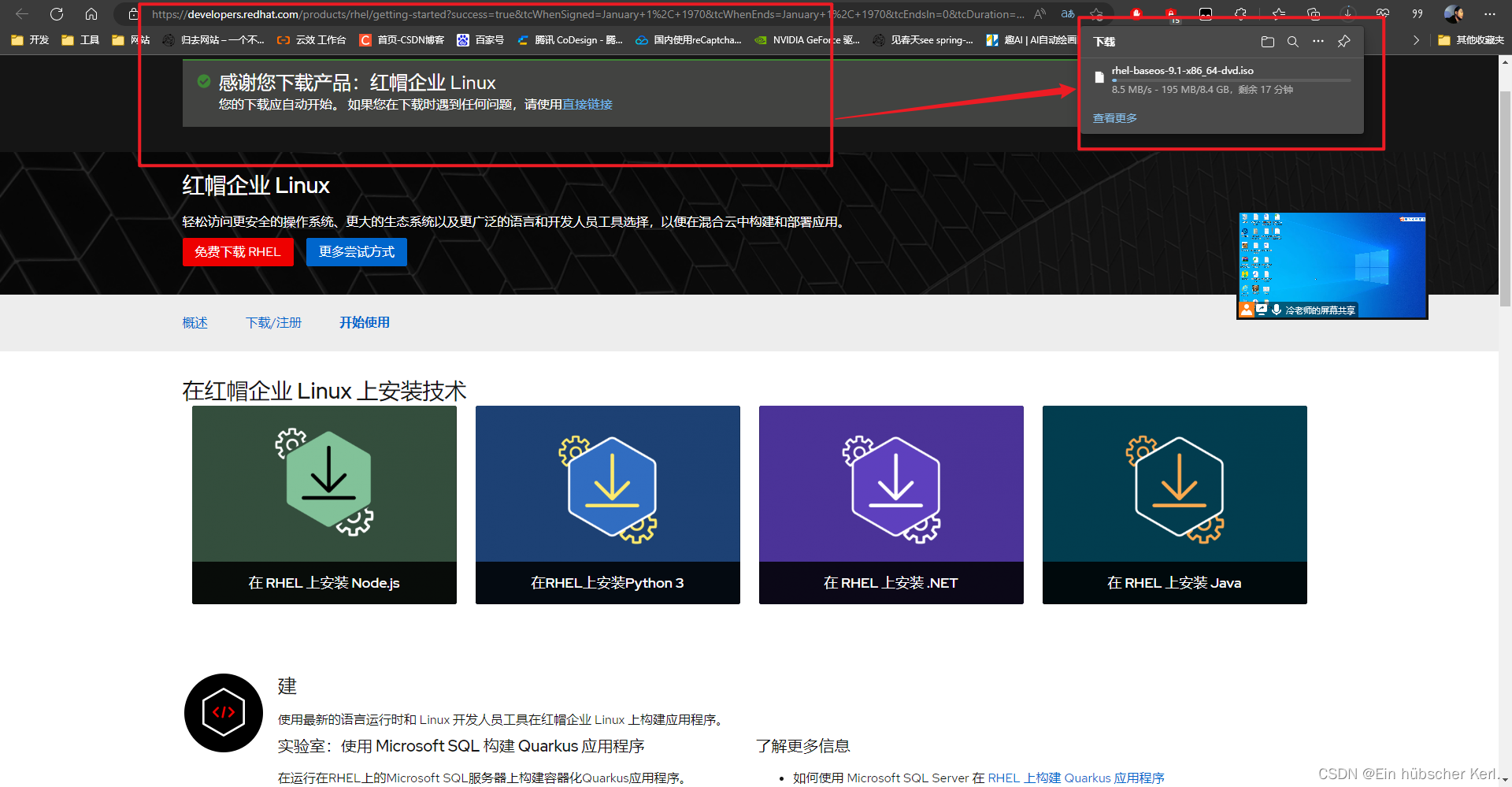1512x787 pixels.
Task: Go to the browser home page
Action: point(91,14)
